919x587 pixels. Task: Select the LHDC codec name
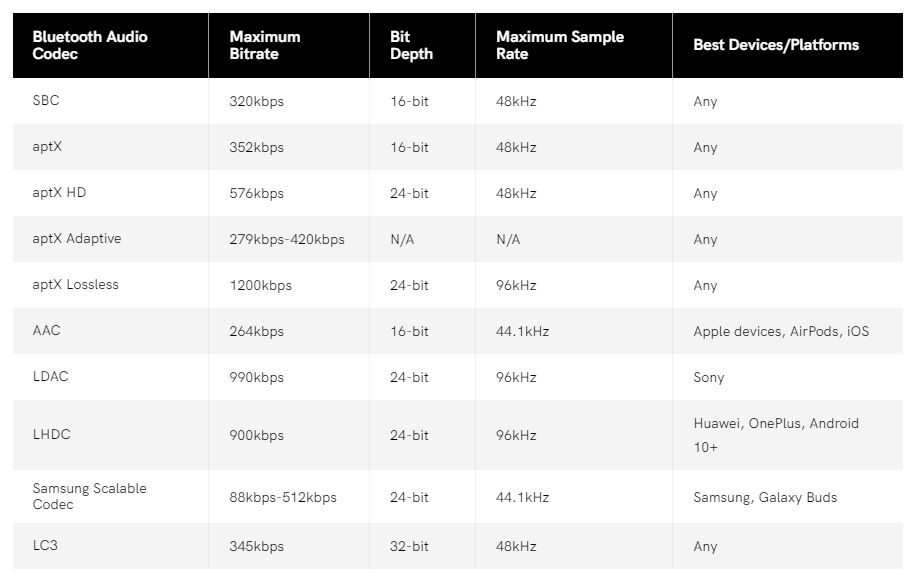point(52,434)
